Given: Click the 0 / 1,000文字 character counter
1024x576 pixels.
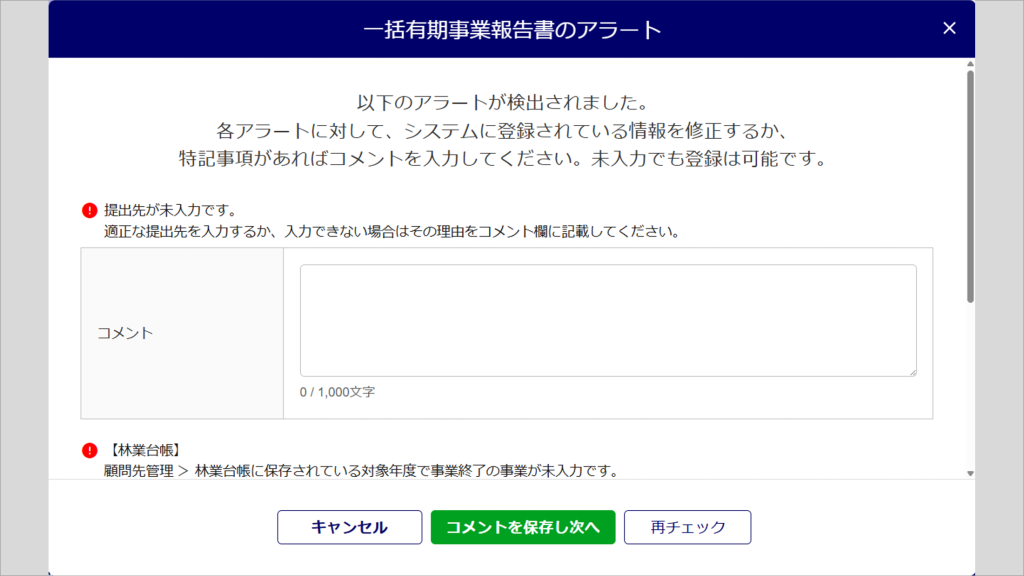Looking at the screenshot, I should pyautogui.click(x=337, y=392).
